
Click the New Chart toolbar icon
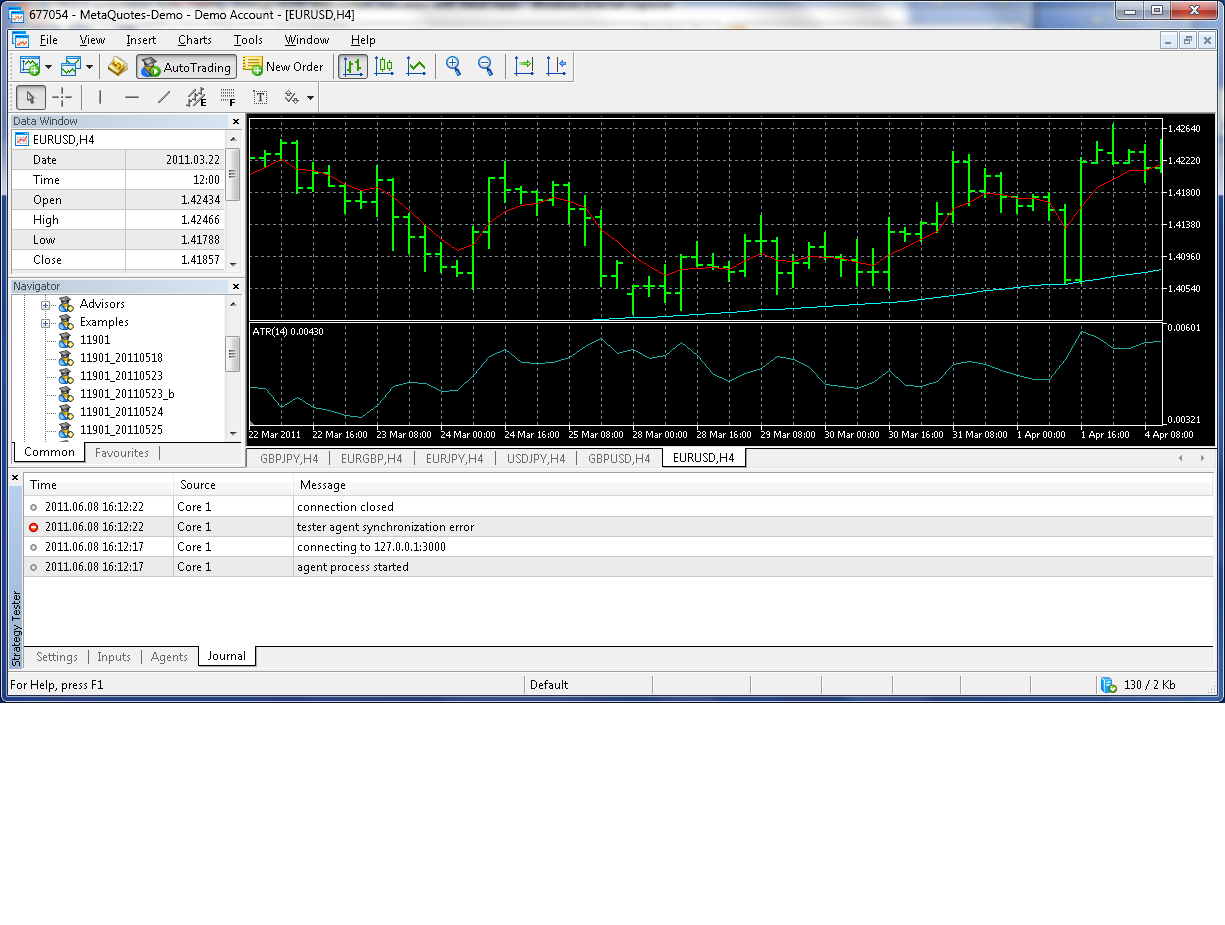pyautogui.click(x=30, y=67)
